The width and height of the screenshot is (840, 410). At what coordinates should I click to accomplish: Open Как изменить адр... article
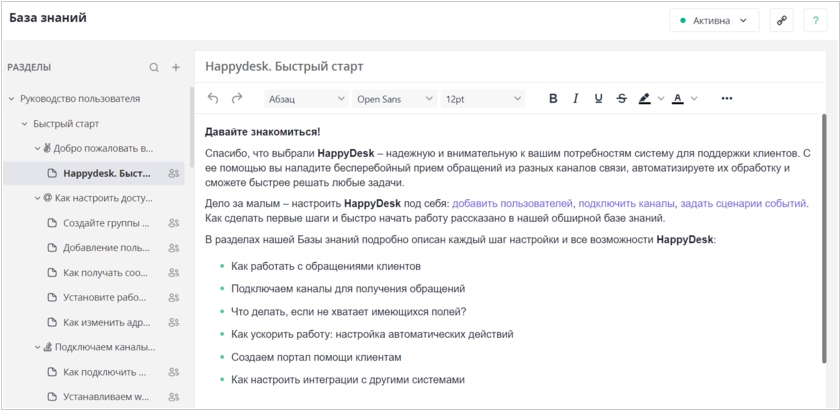107,323
